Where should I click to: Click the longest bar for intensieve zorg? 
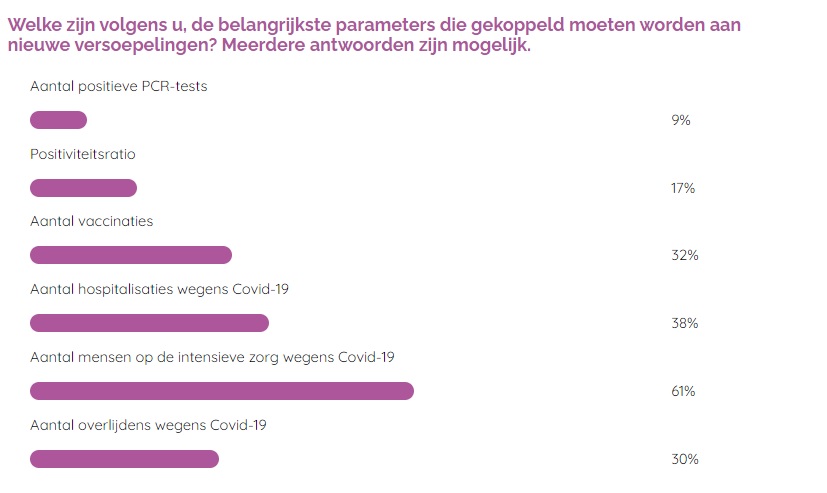[x=222, y=391]
